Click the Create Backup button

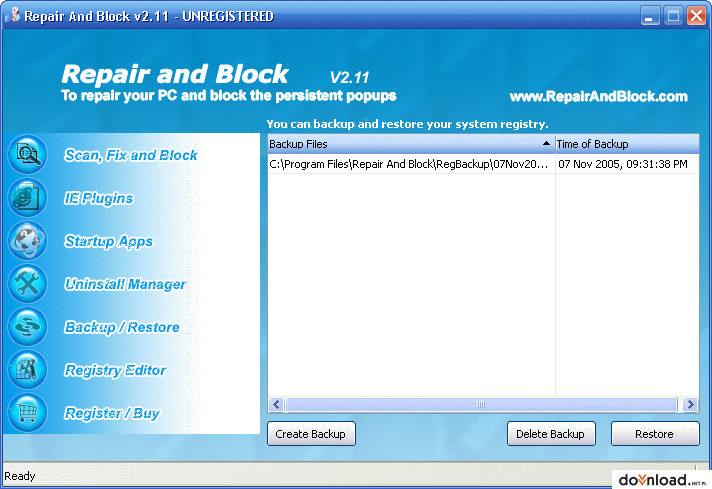click(311, 434)
